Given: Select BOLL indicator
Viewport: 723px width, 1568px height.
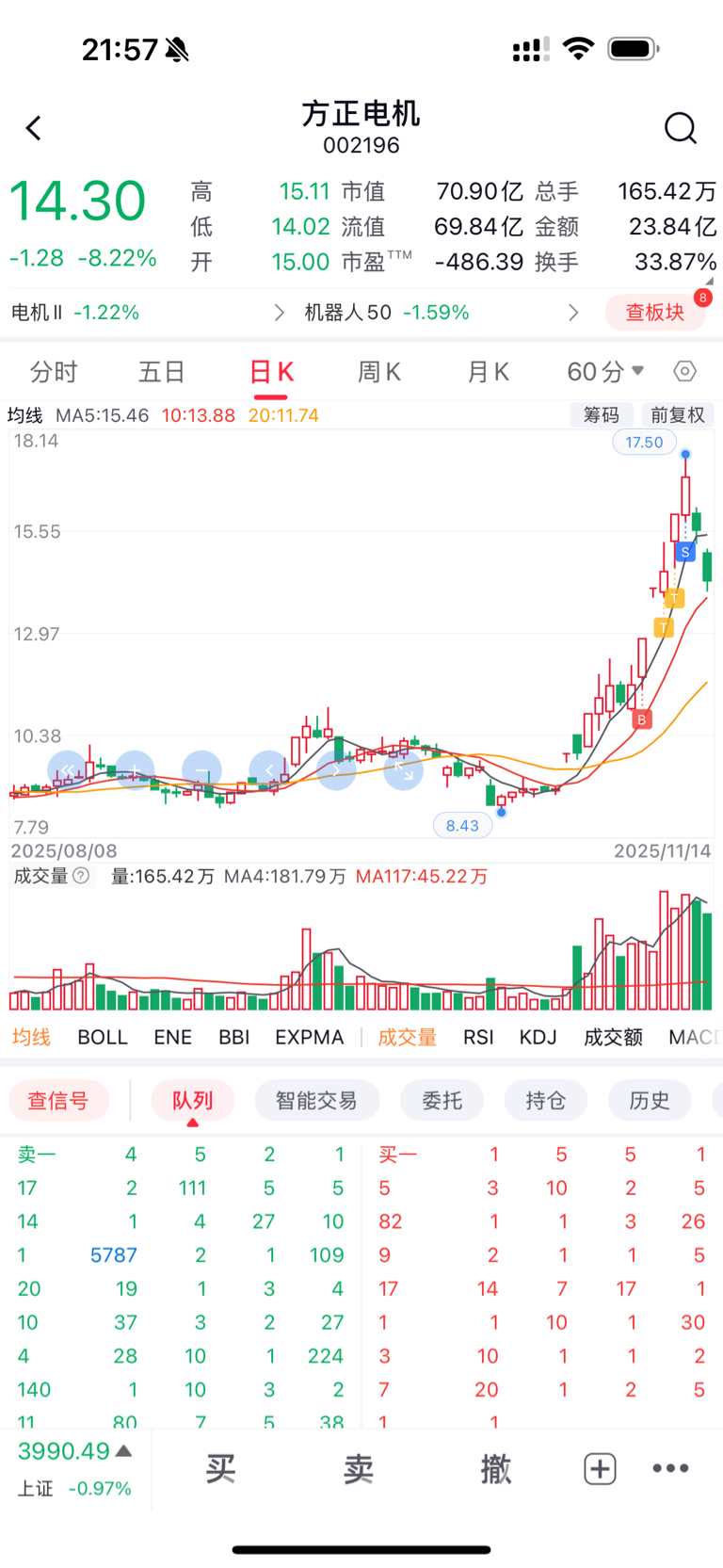Looking at the screenshot, I should point(103,1037).
